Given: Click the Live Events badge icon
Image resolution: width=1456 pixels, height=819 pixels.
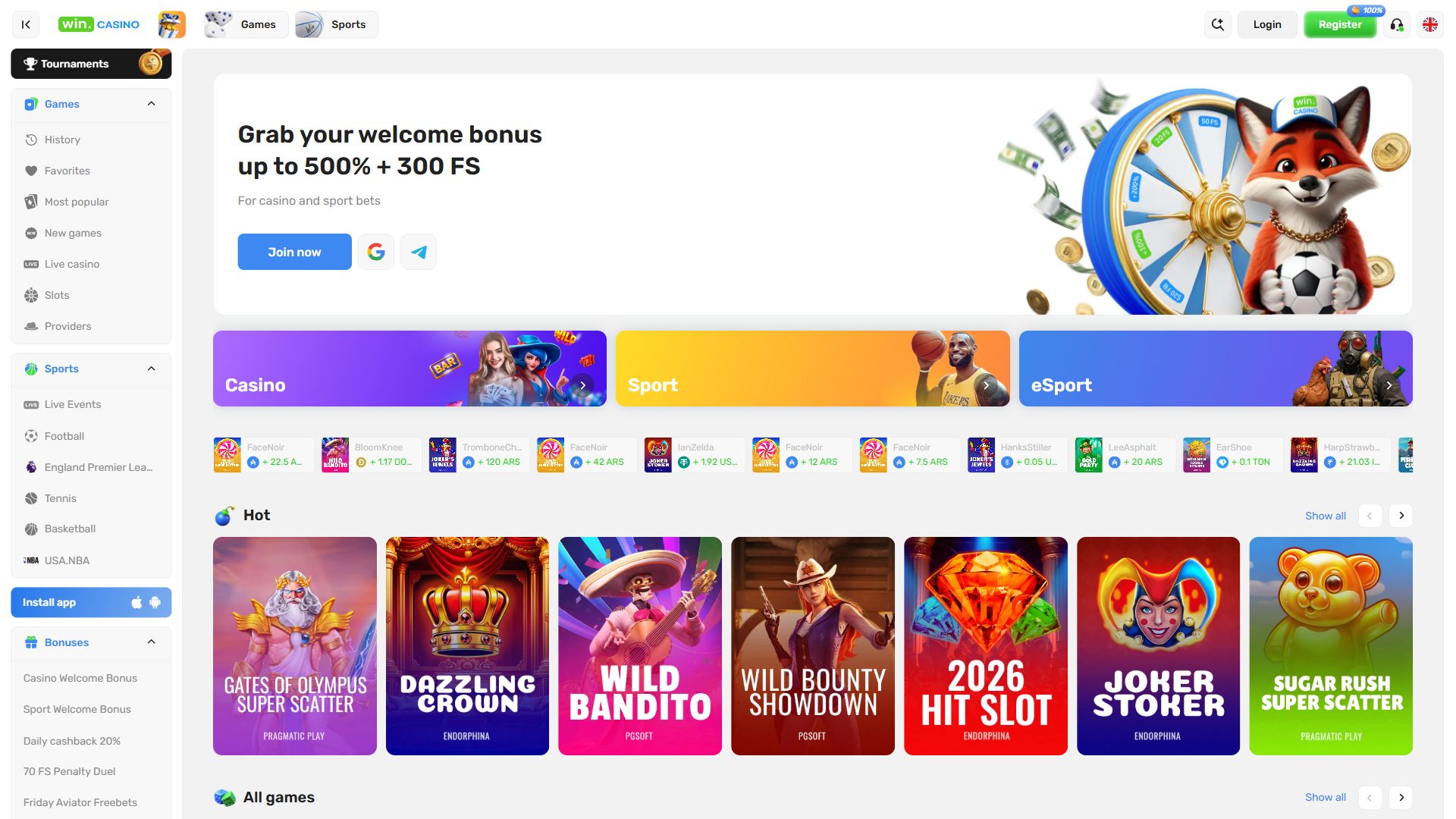Looking at the screenshot, I should tap(31, 404).
